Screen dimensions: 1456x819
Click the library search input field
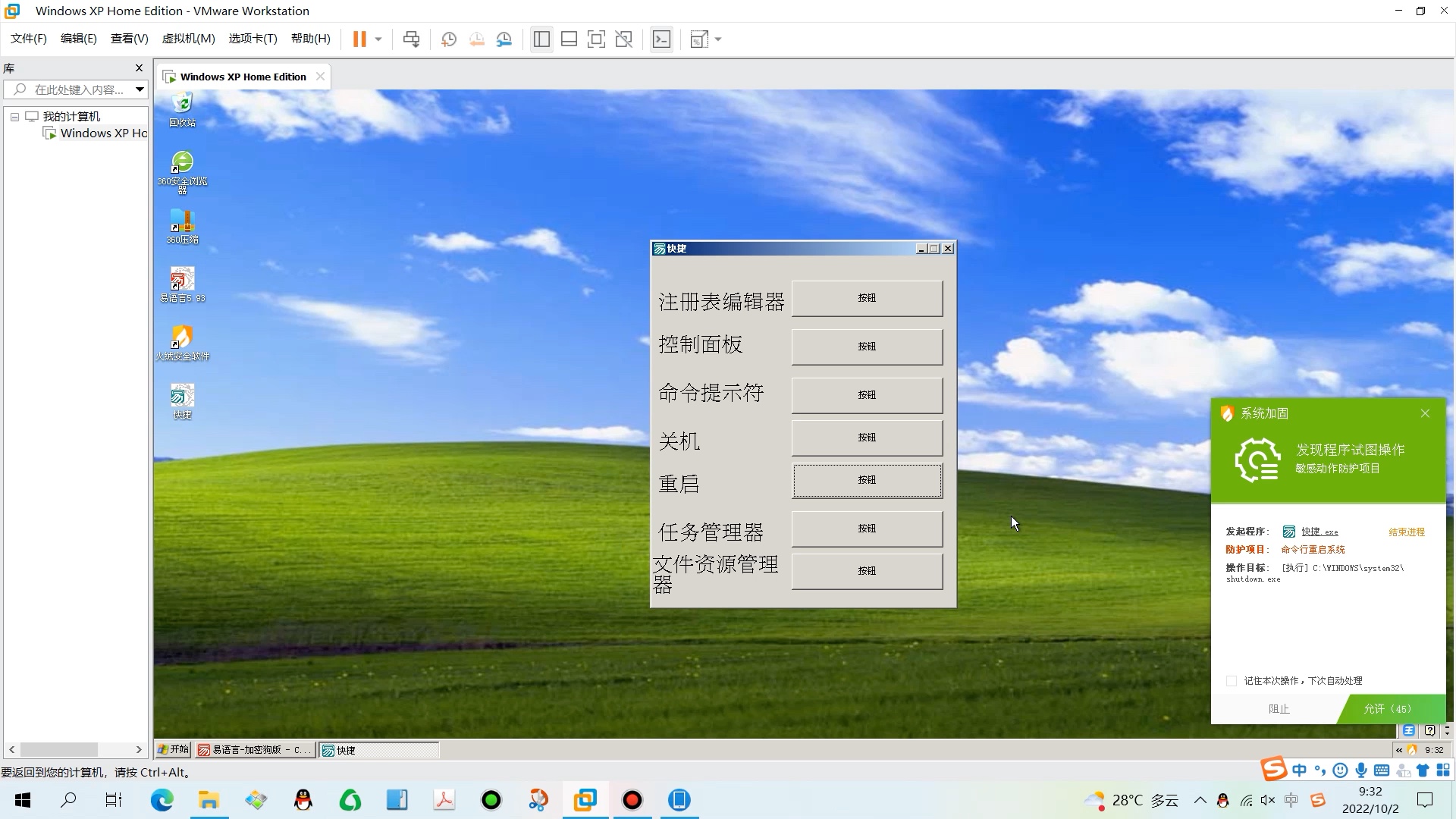pyautogui.click(x=70, y=89)
